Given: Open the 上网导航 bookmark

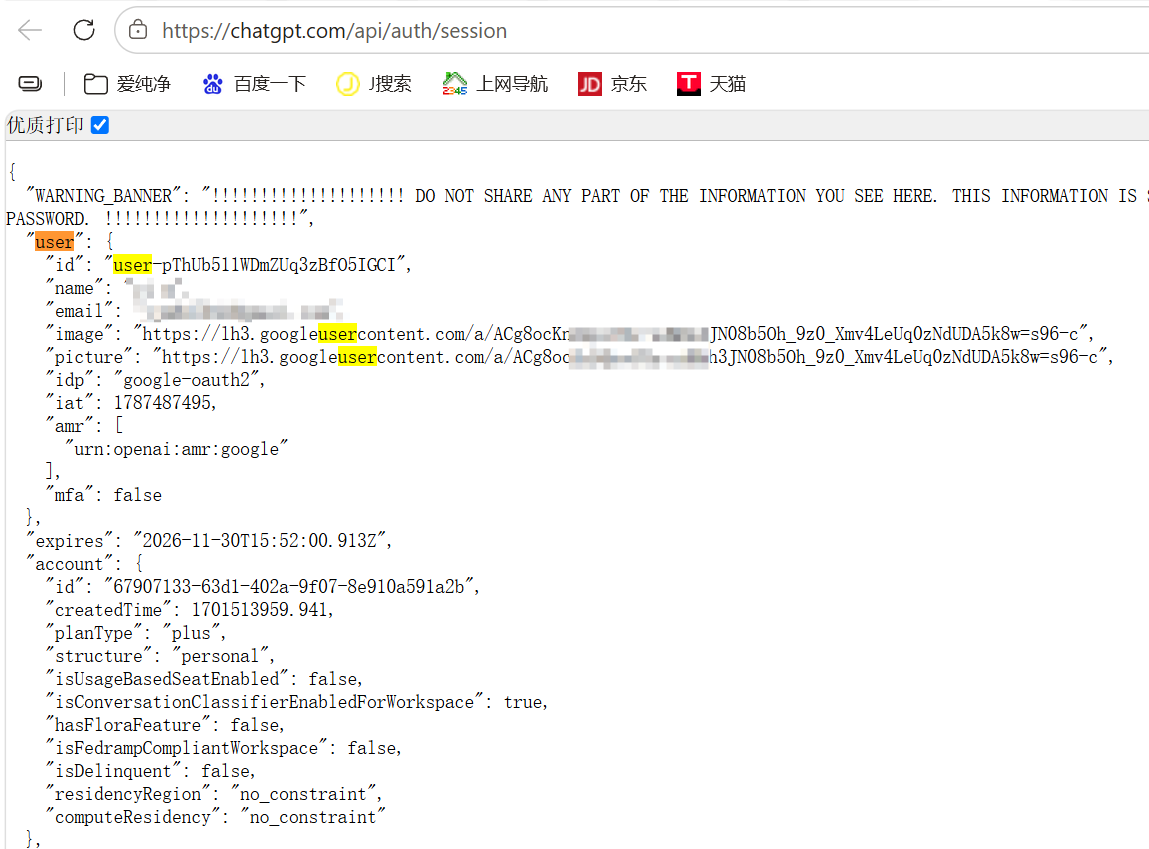Looking at the screenshot, I should [x=495, y=84].
